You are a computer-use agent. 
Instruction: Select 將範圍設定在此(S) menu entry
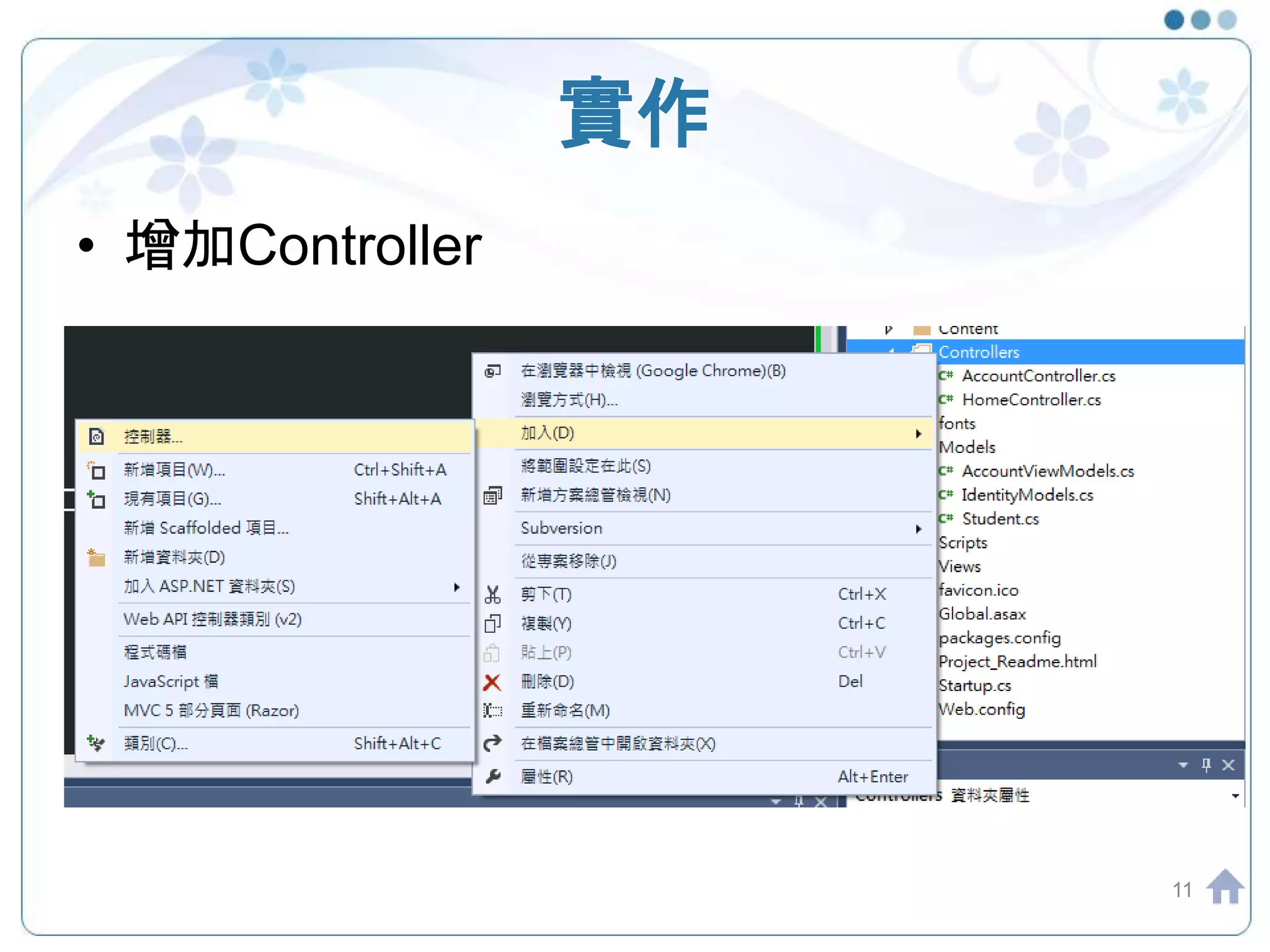coord(703,466)
